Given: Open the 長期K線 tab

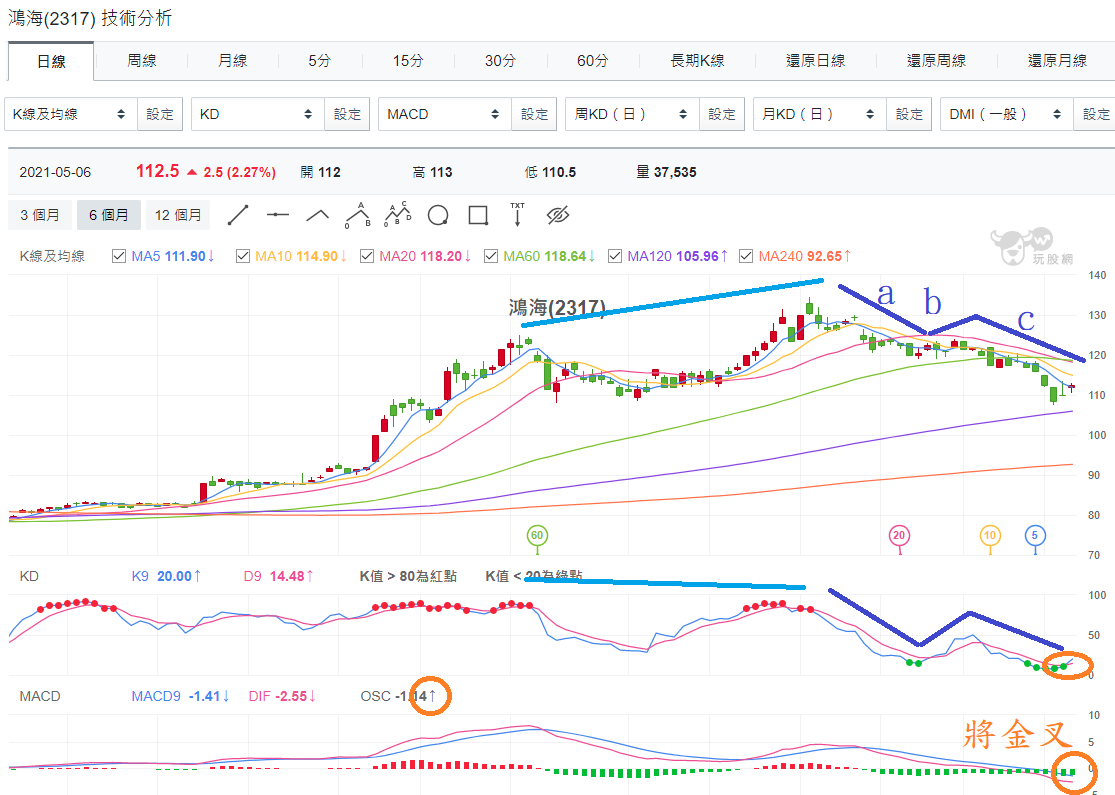Looking at the screenshot, I should [697, 61].
